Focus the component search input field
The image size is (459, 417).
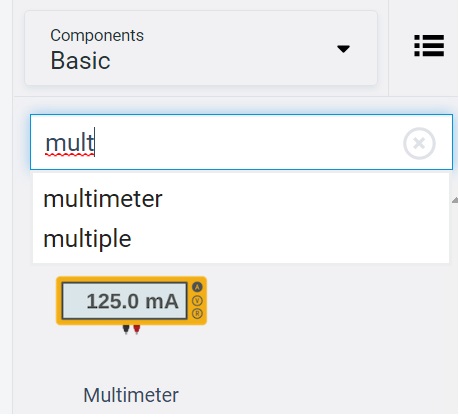tap(241, 142)
